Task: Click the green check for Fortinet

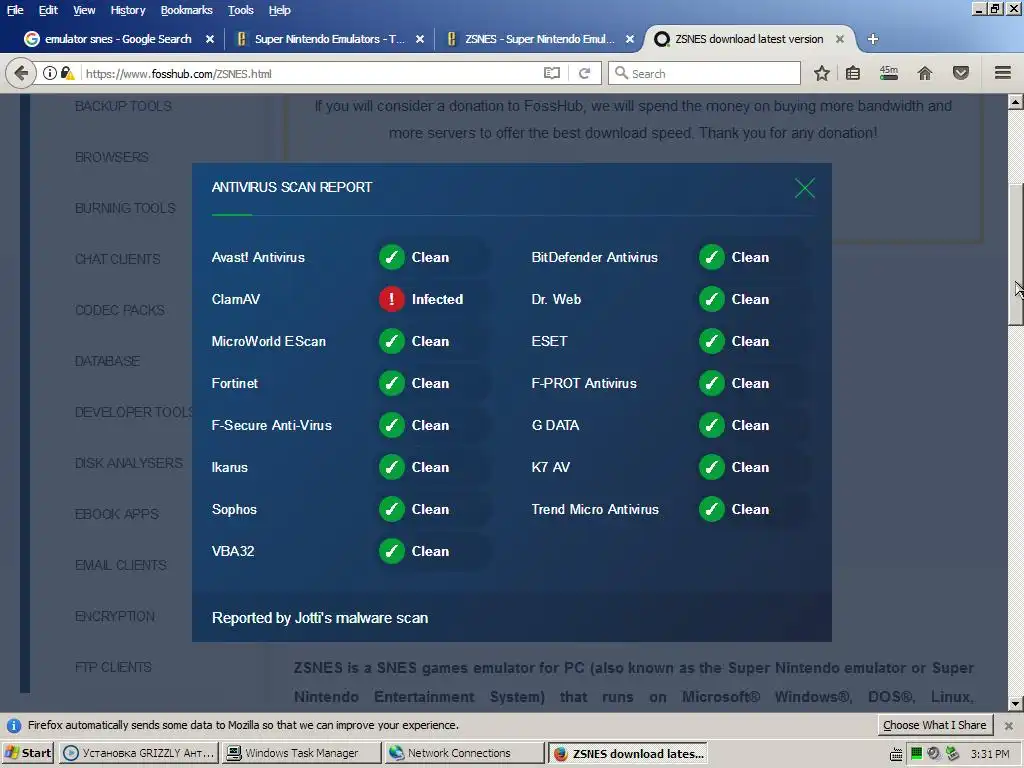Action: click(392, 383)
